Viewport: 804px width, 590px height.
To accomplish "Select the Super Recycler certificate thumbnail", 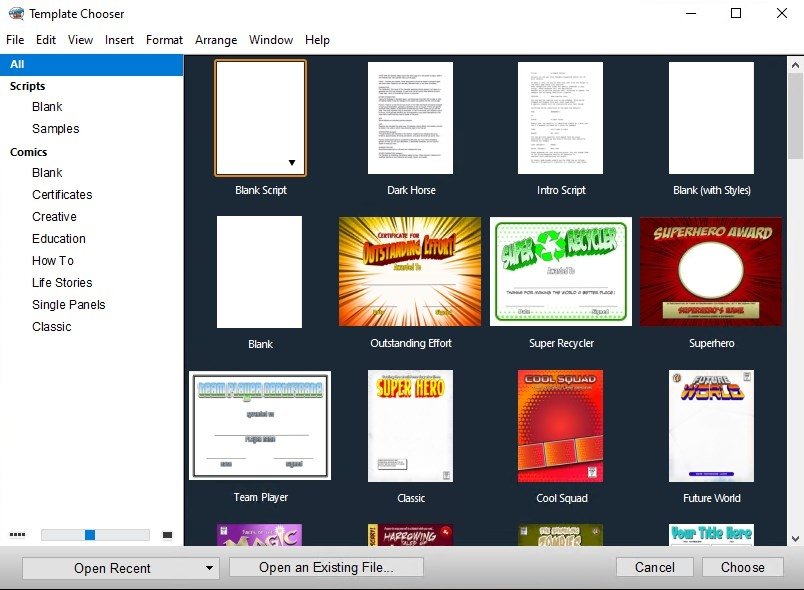I will [x=561, y=272].
